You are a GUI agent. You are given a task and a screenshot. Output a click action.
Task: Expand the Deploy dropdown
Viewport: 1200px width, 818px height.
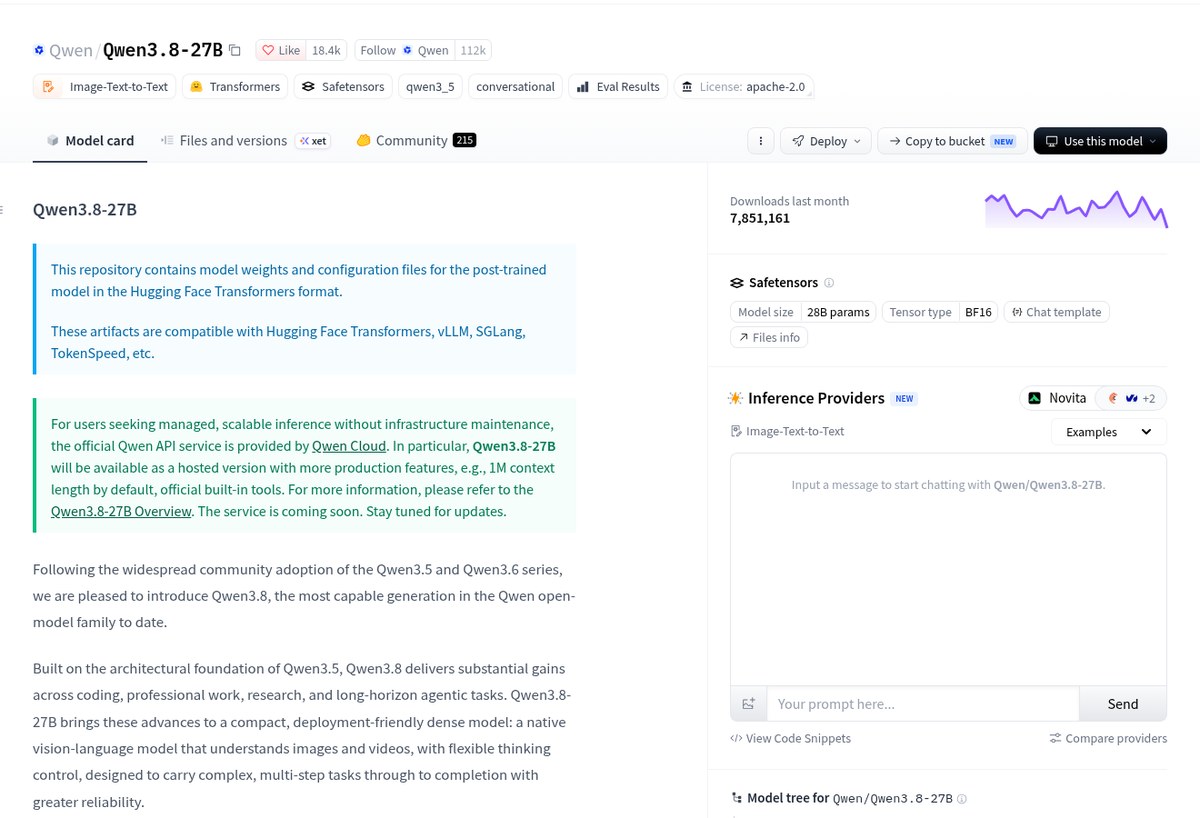pos(826,141)
